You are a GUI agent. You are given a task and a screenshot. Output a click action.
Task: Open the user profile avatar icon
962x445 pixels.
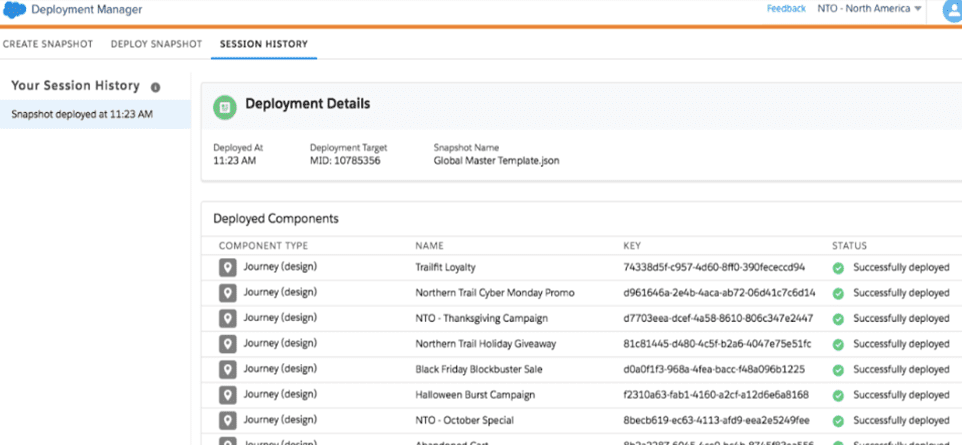(951, 10)
